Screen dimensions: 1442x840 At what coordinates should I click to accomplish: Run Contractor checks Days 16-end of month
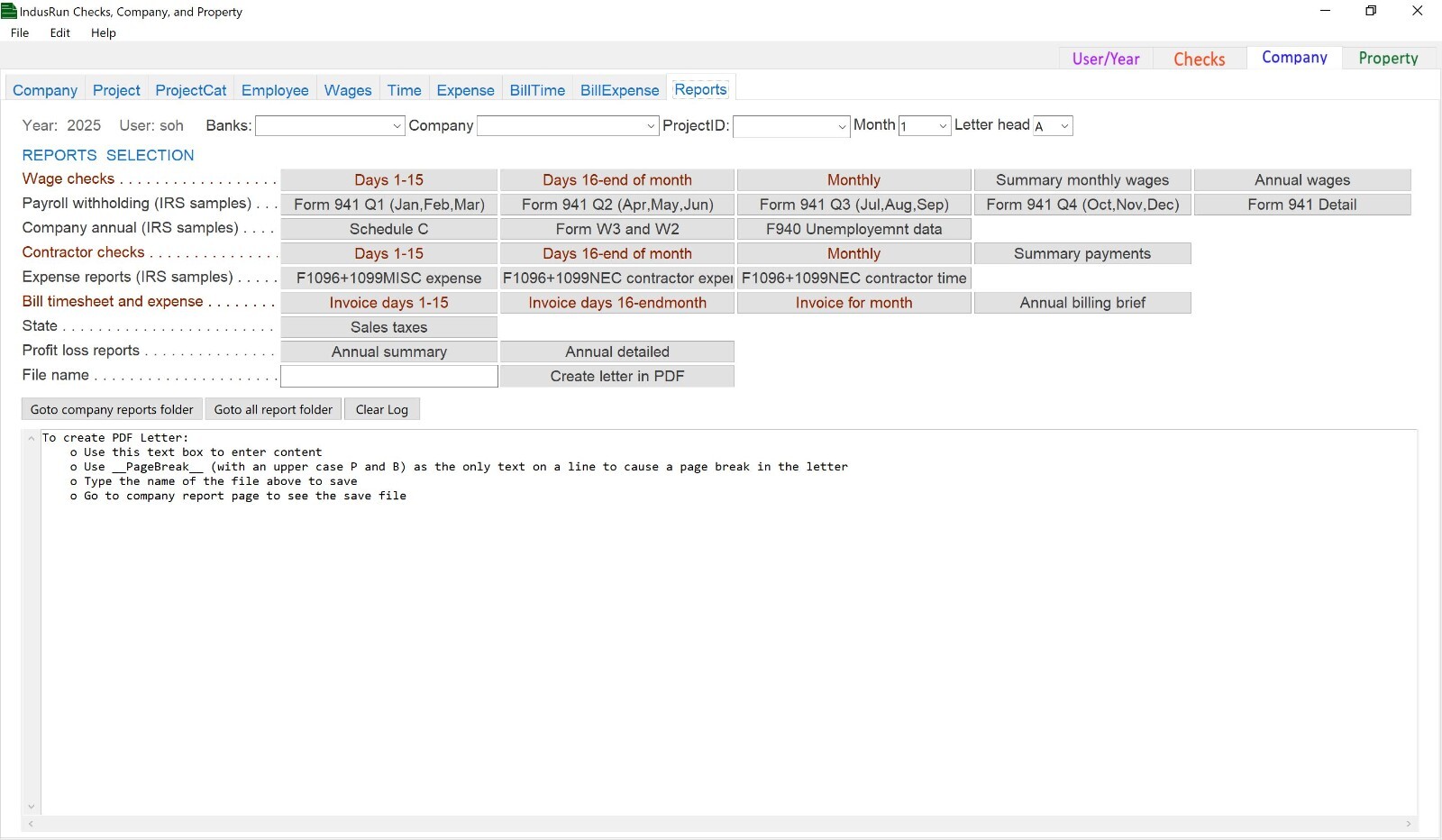coord(617,254)
